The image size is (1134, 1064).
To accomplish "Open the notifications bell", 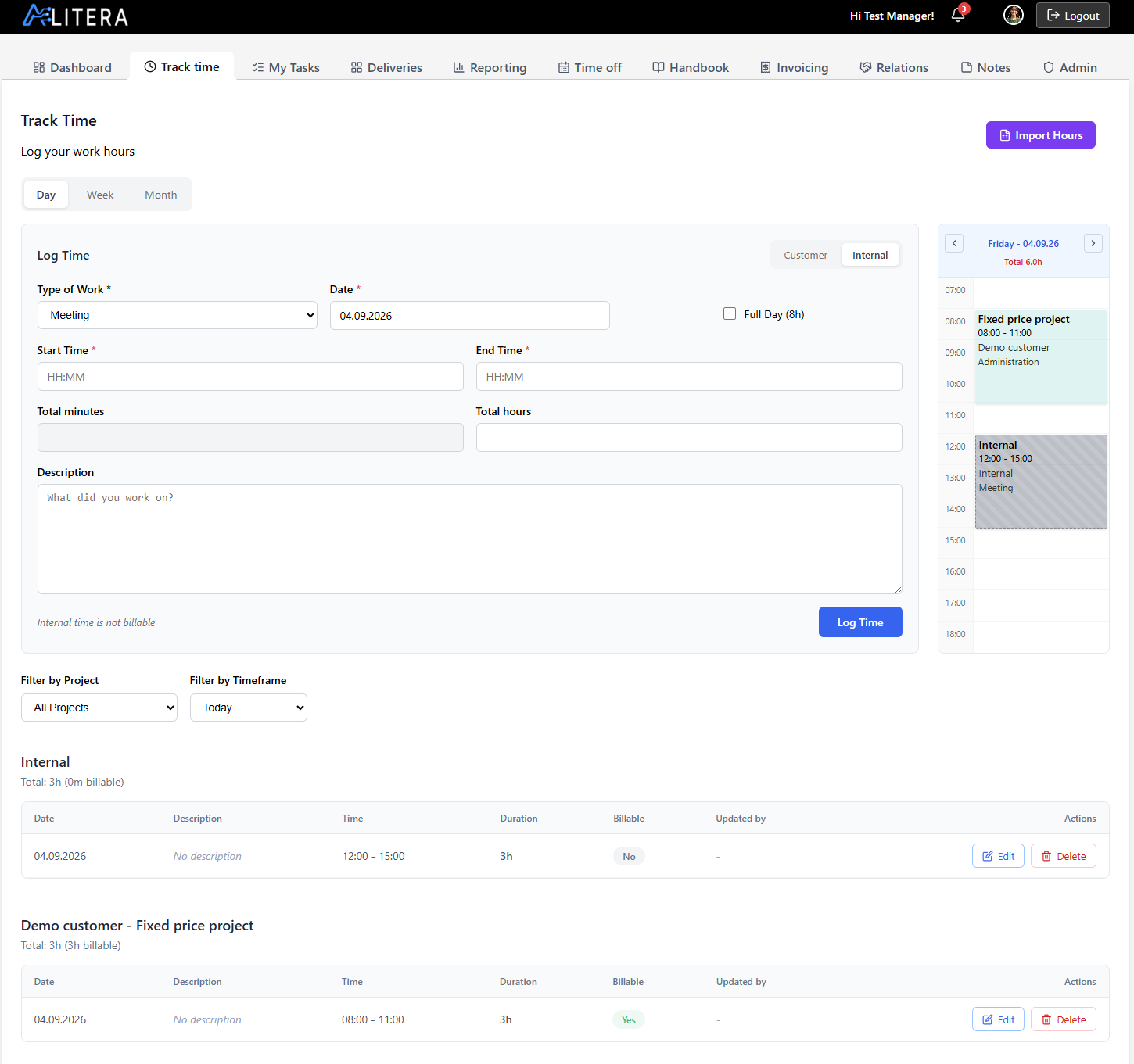I will [958, 16].
